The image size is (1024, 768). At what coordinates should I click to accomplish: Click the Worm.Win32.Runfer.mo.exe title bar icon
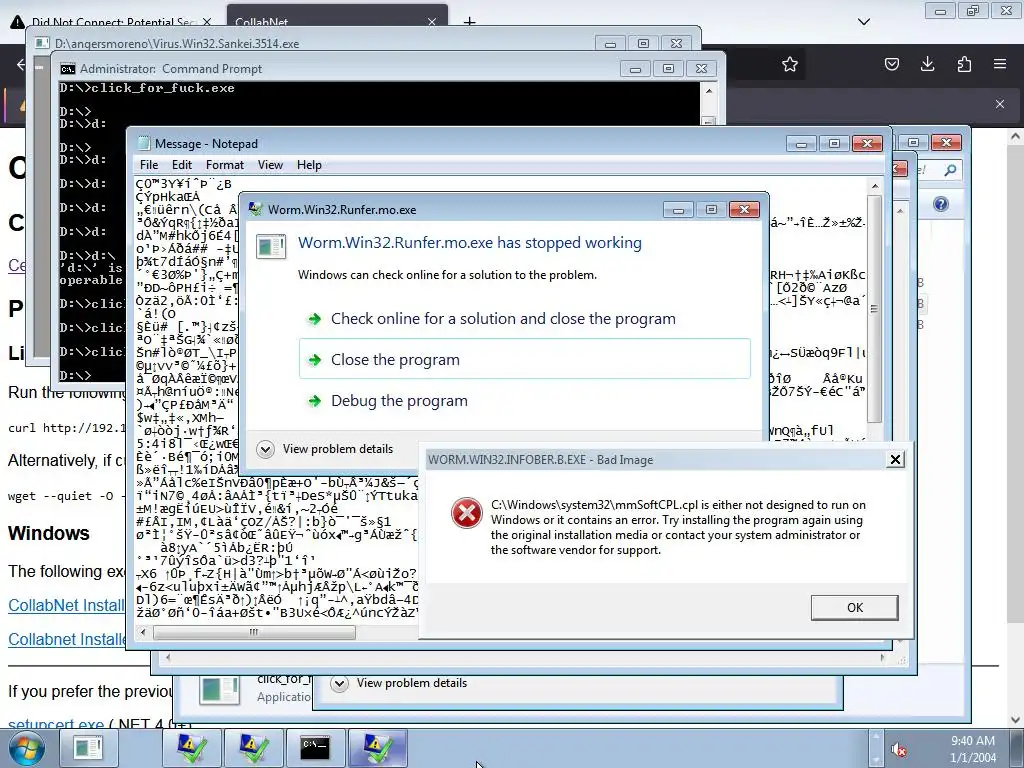[x=256, y=210]
